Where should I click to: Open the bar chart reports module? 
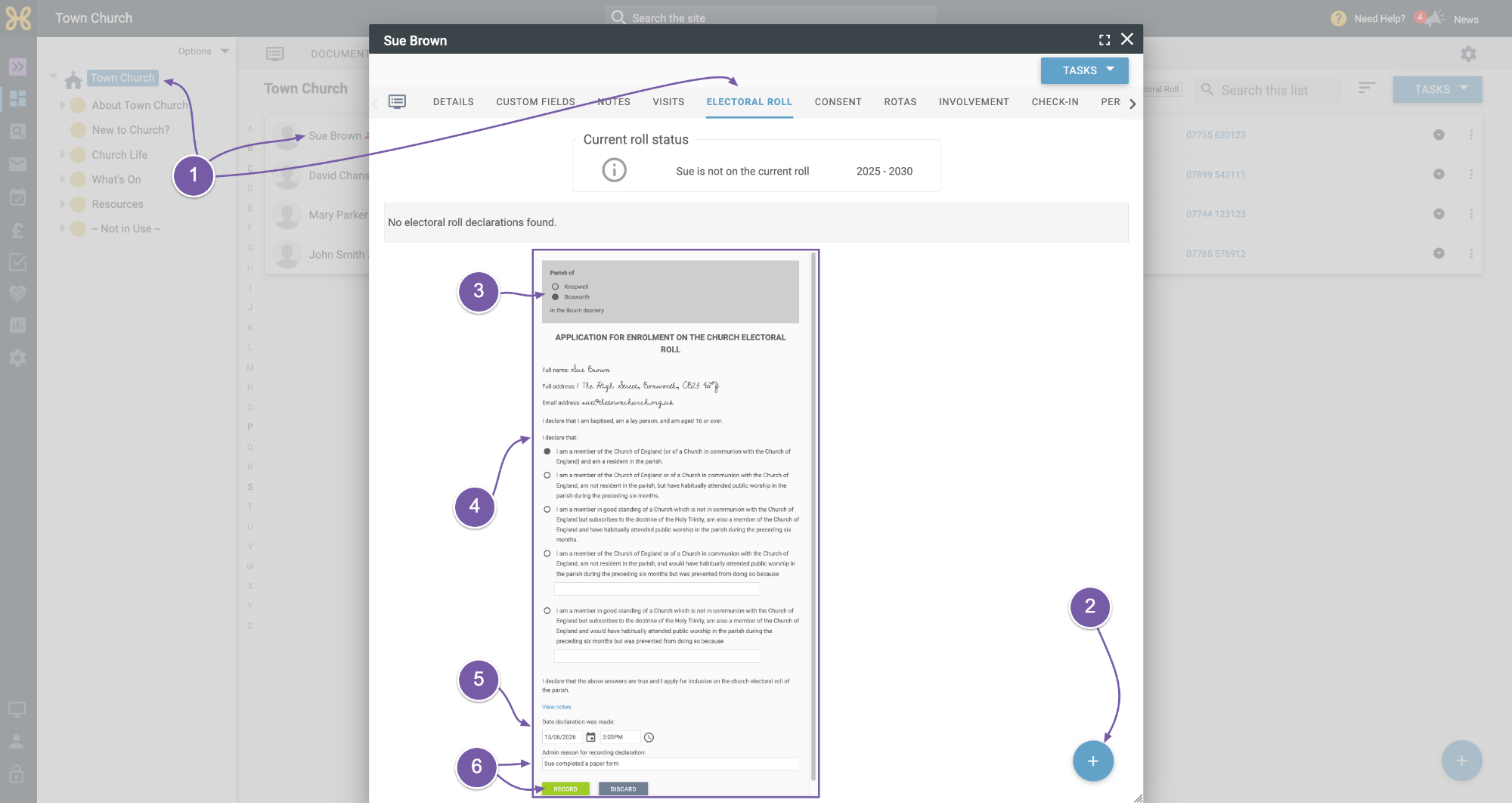[x=18, y=325]
